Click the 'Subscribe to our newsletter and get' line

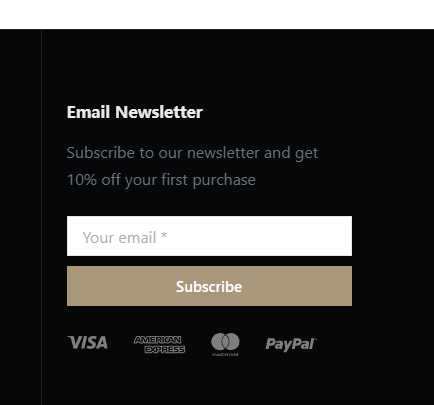(x=192, y=153)
